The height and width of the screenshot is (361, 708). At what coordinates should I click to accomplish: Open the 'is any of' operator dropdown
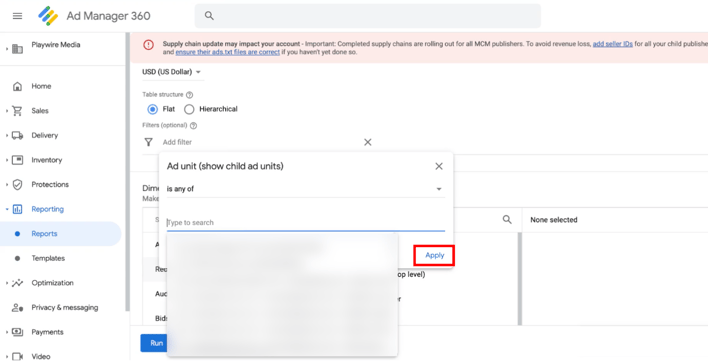(x=306, y=189)
